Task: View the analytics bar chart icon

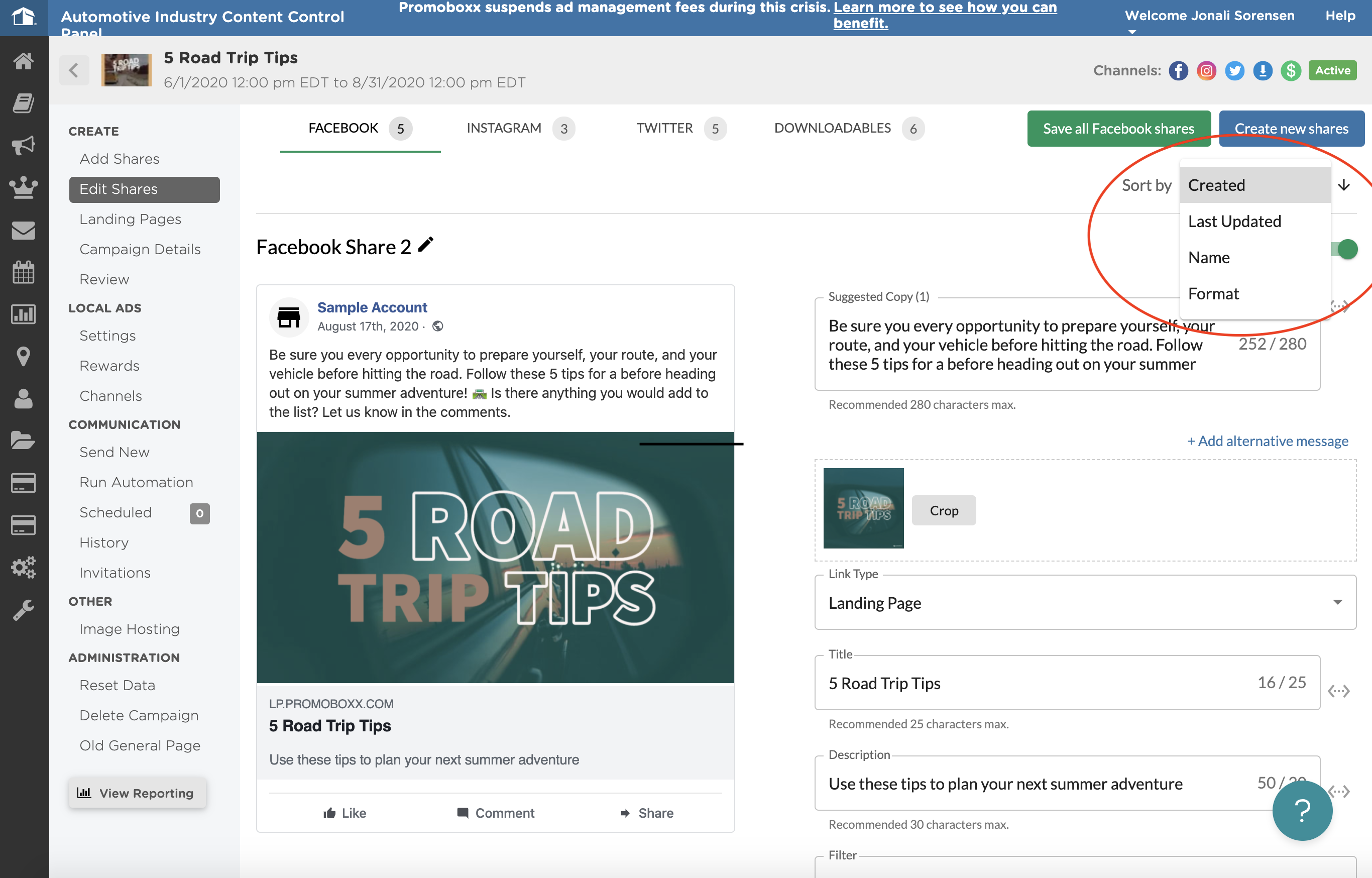Action: (24, 314)
